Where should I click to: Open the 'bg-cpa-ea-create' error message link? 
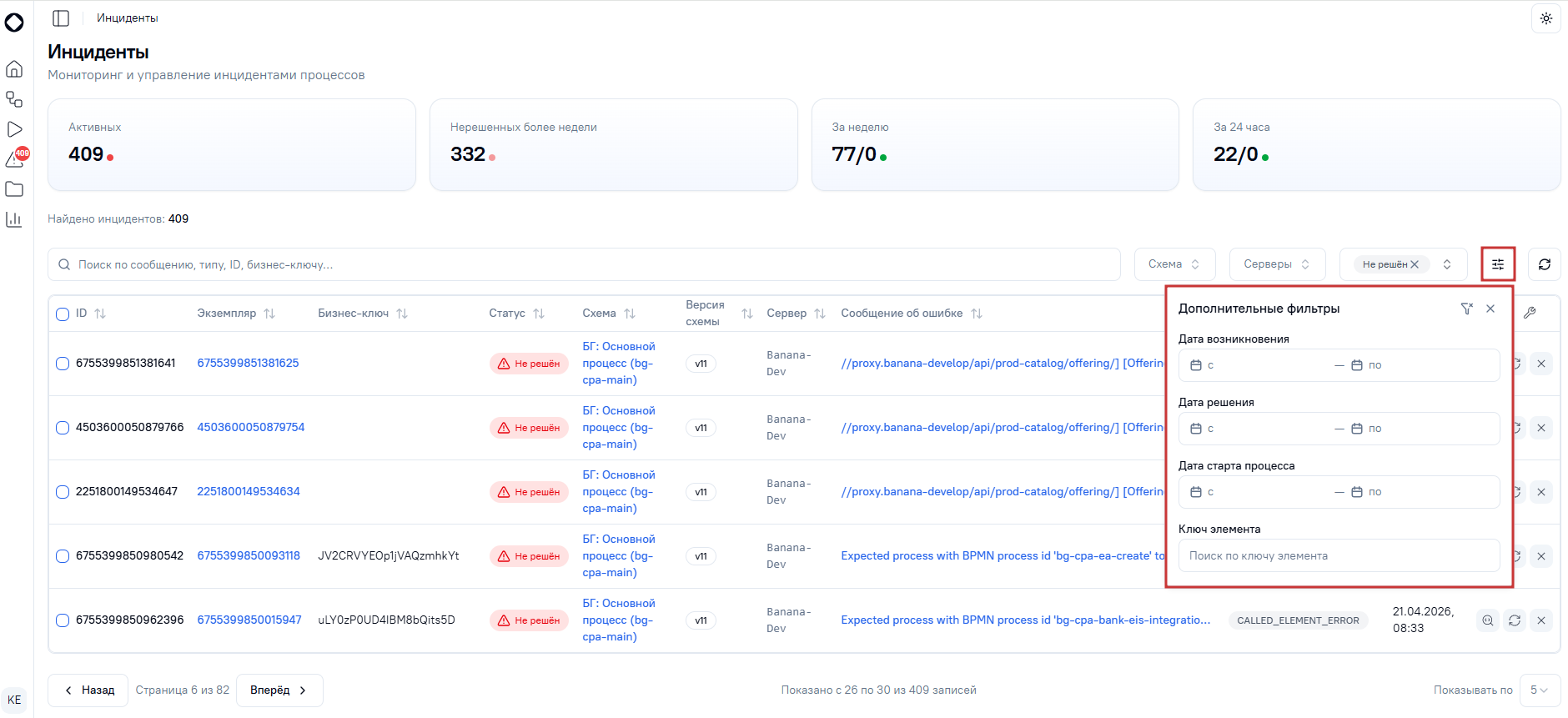point(1003,556)
